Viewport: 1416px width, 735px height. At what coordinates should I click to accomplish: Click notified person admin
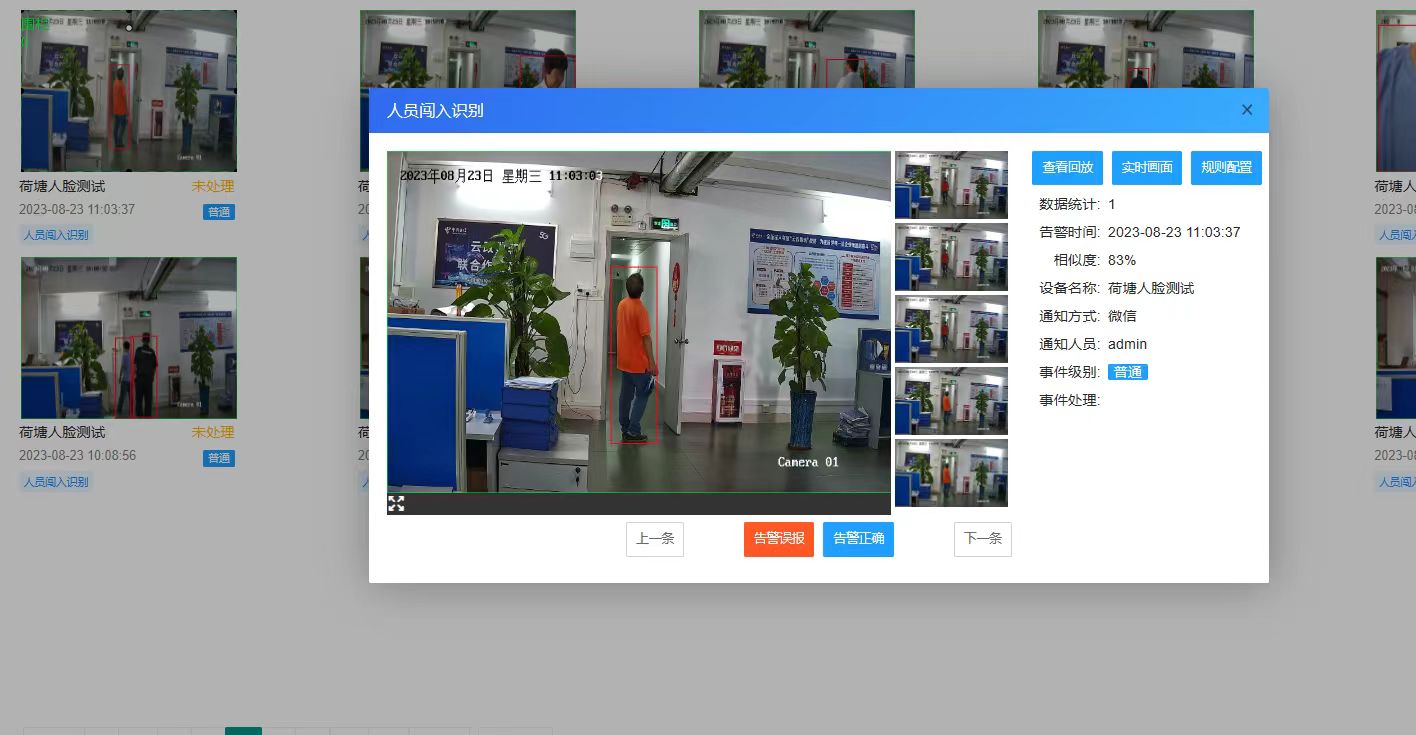[x=1128, y=344]
